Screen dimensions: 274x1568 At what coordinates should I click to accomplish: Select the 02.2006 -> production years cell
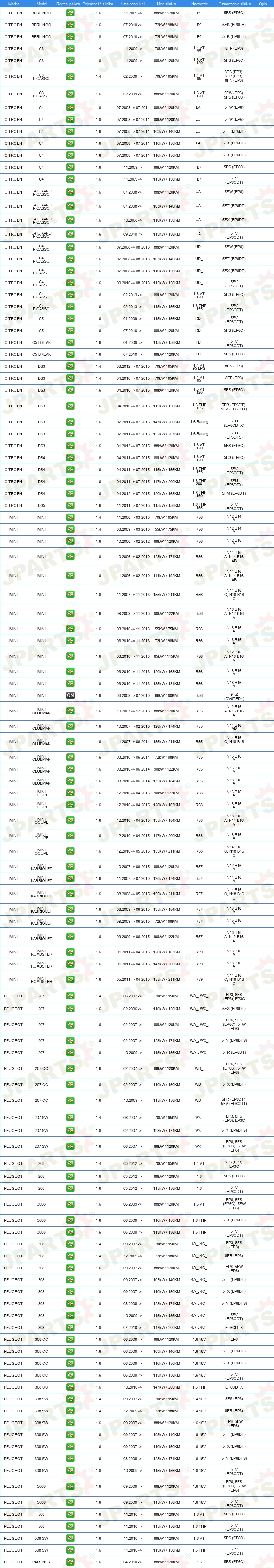(x=133, y=1009)
